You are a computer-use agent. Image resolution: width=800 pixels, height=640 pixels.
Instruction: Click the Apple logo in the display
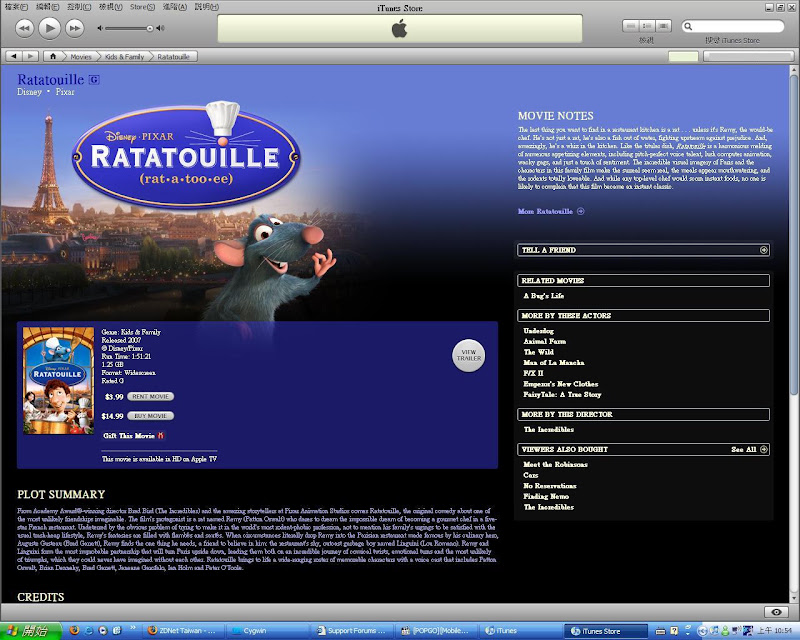pos(399,29)
